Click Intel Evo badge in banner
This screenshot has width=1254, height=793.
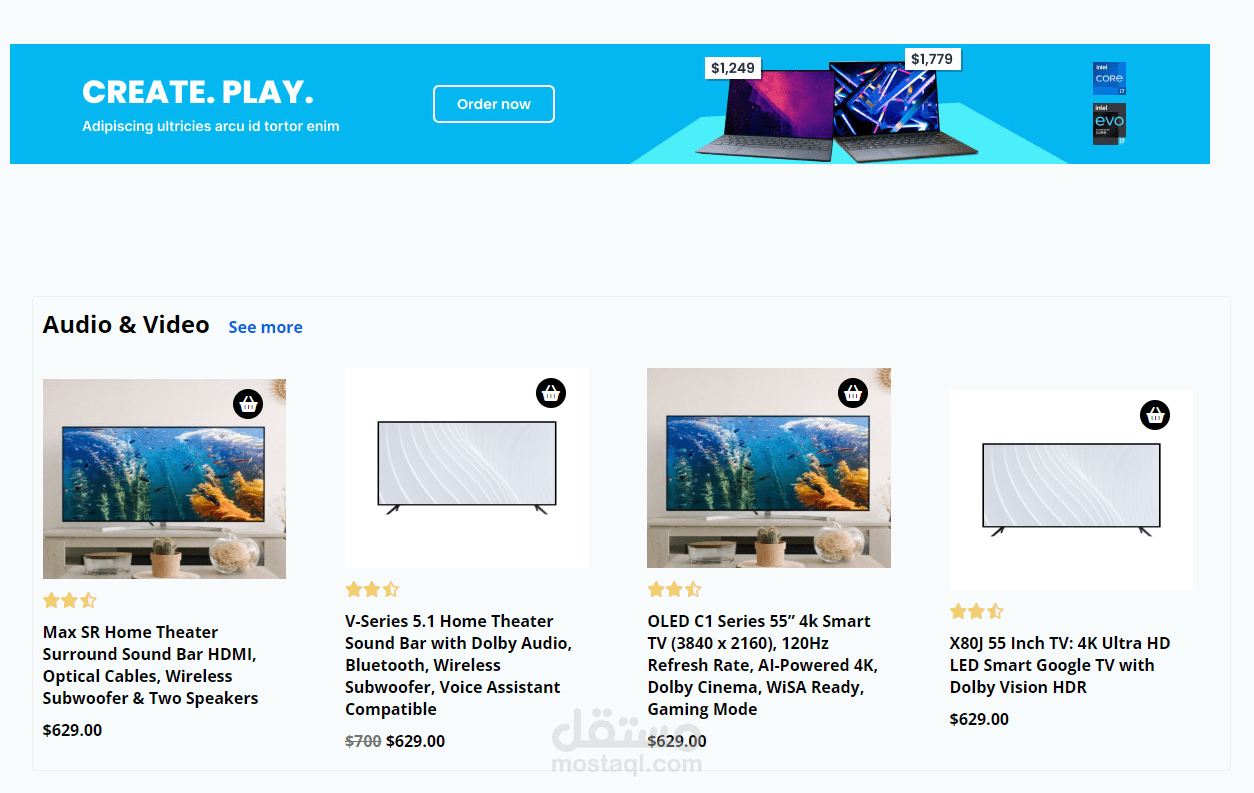[1109, 124]
